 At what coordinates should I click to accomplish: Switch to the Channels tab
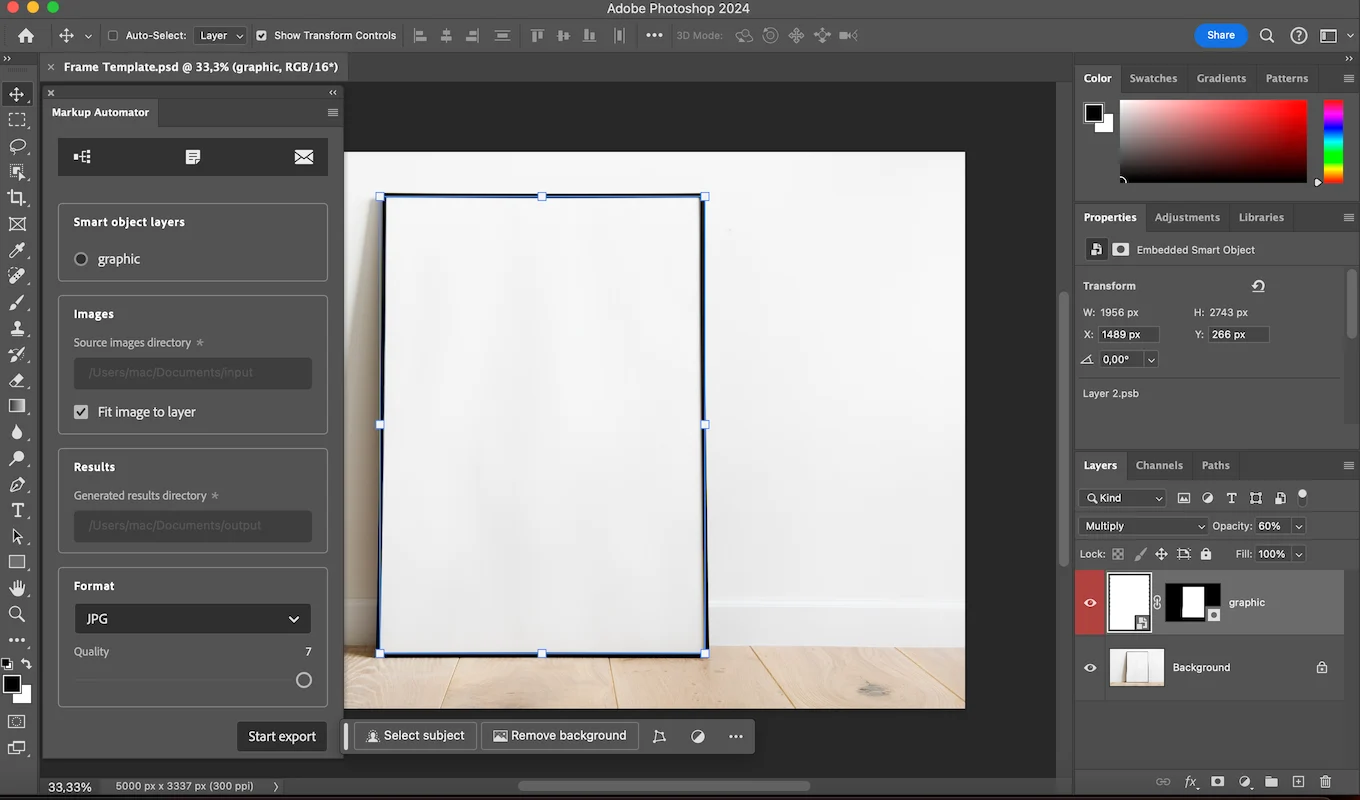(x=1159, y=465)
